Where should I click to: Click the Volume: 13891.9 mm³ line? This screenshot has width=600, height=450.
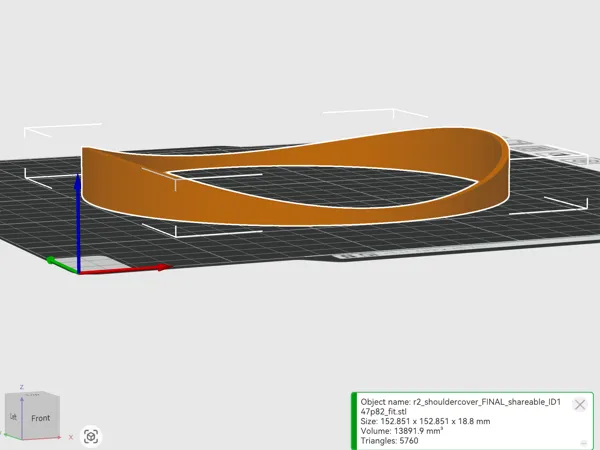coord(402,431)
